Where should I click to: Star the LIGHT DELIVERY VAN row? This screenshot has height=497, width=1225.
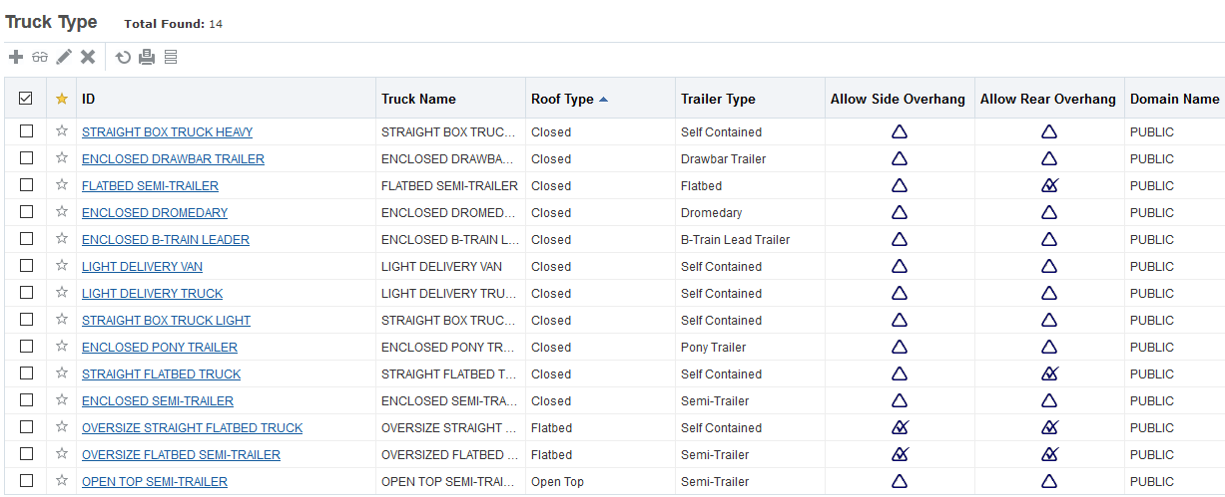62,267
